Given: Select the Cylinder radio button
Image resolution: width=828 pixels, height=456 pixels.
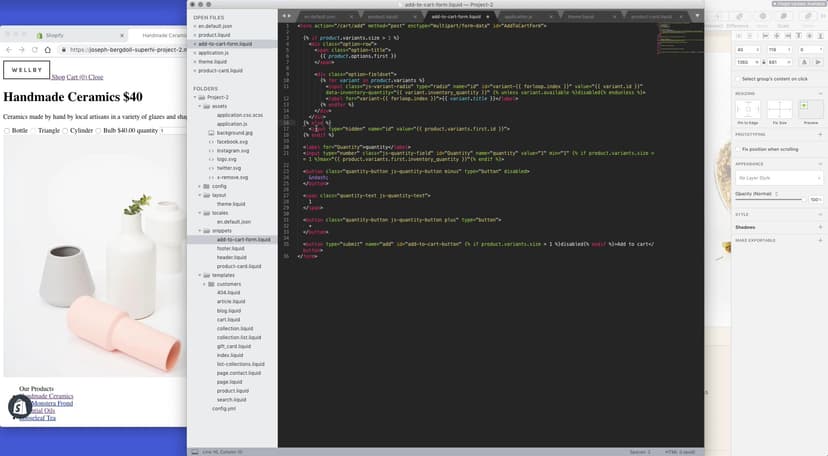Looking at the screenshot, I should click(x=67, y=130).
